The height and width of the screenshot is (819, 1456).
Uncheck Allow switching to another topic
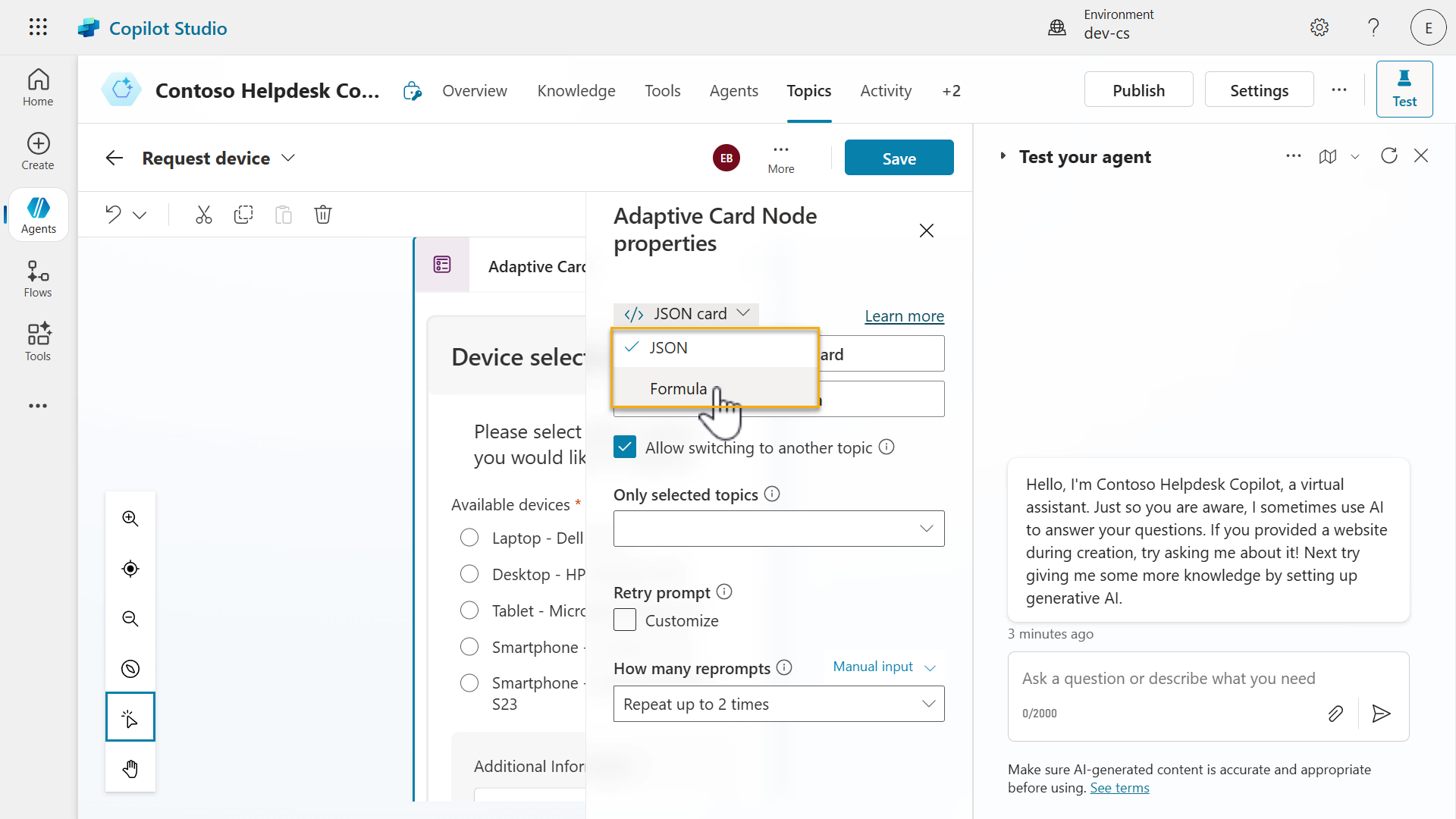(x=625, y=447)
